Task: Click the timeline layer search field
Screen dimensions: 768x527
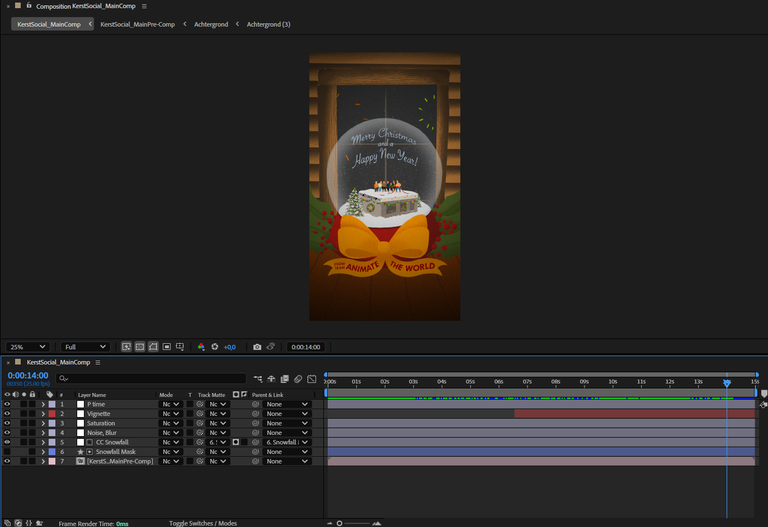Action: pos(150,379)
